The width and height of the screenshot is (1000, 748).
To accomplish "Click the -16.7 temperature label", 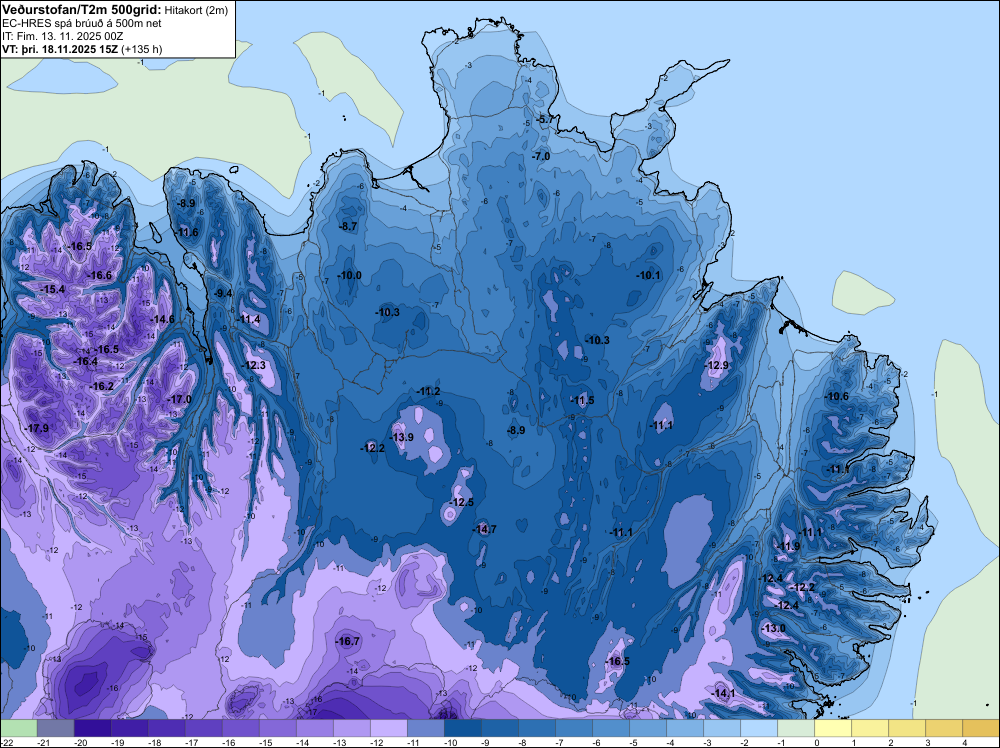I will (x=348, y=641).
